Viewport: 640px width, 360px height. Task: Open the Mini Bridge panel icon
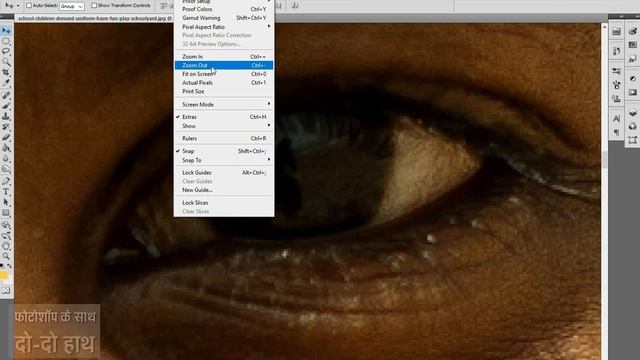coord(616,32)
